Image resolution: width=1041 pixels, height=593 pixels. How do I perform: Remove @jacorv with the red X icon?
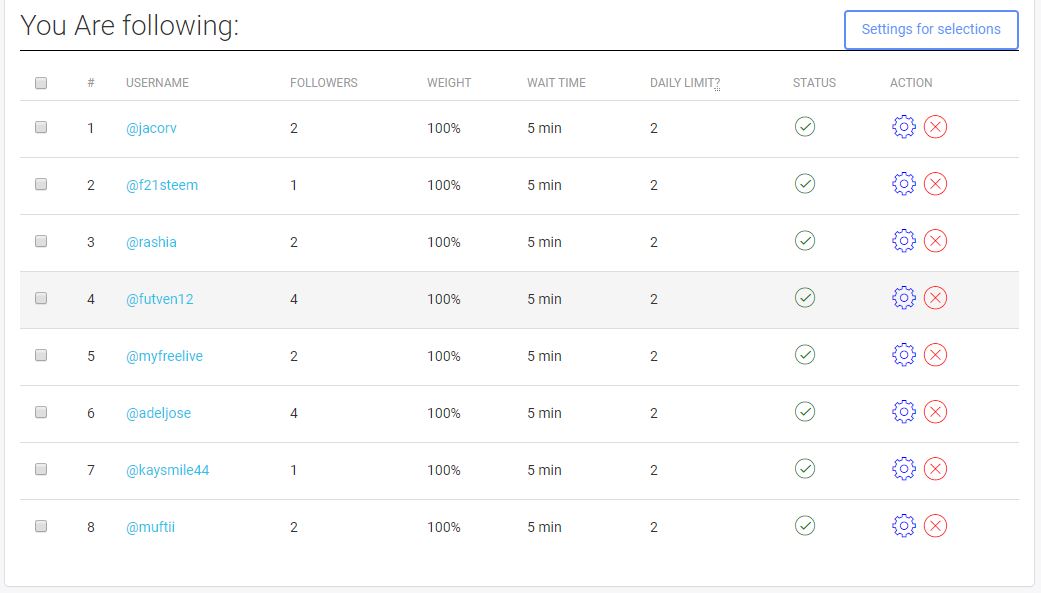click(935, 127)
